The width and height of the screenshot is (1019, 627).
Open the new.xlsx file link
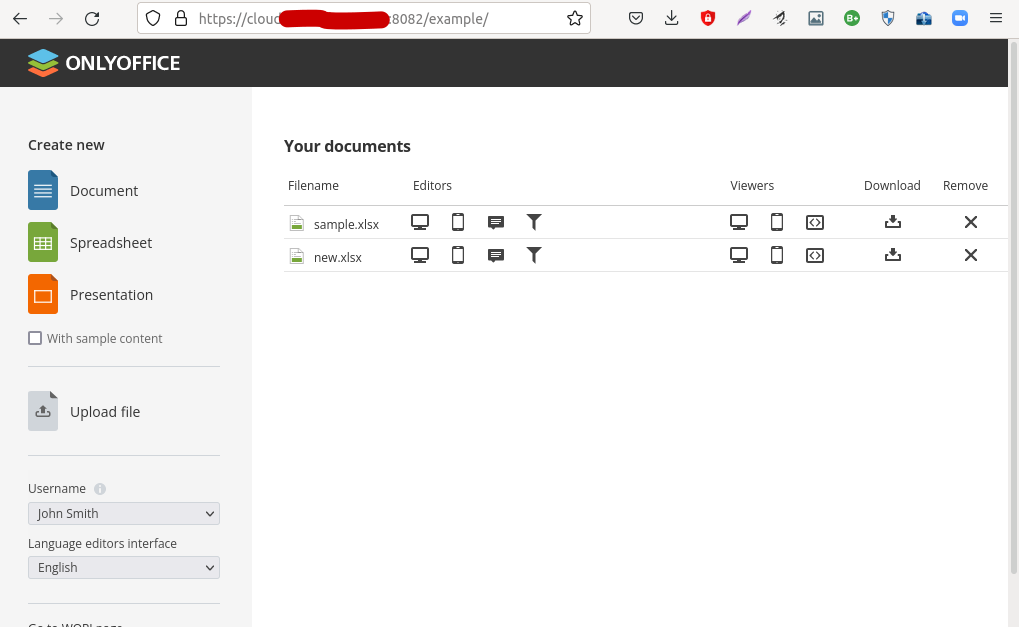pos(337,257)
